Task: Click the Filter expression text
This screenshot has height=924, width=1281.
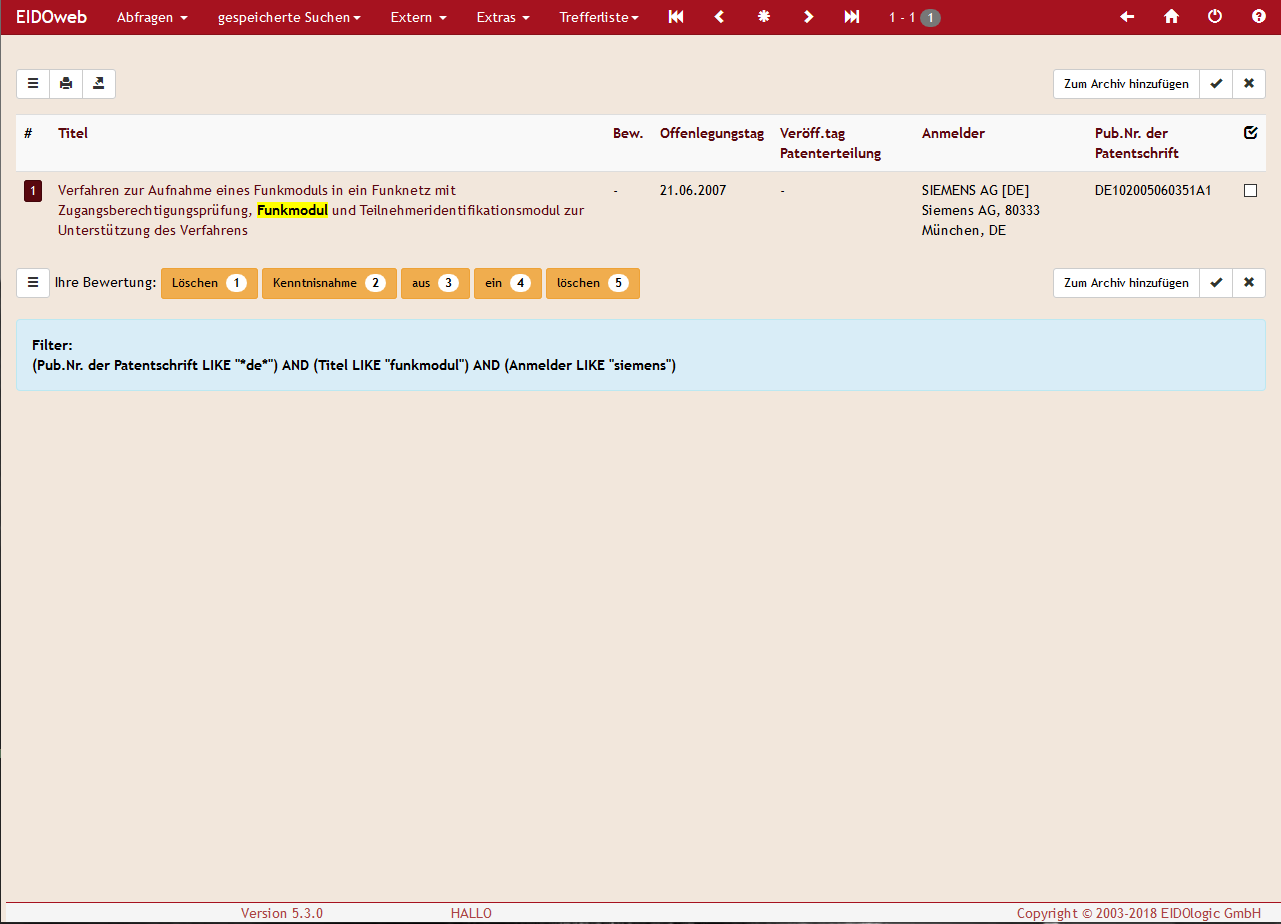Action: [354, 366]
